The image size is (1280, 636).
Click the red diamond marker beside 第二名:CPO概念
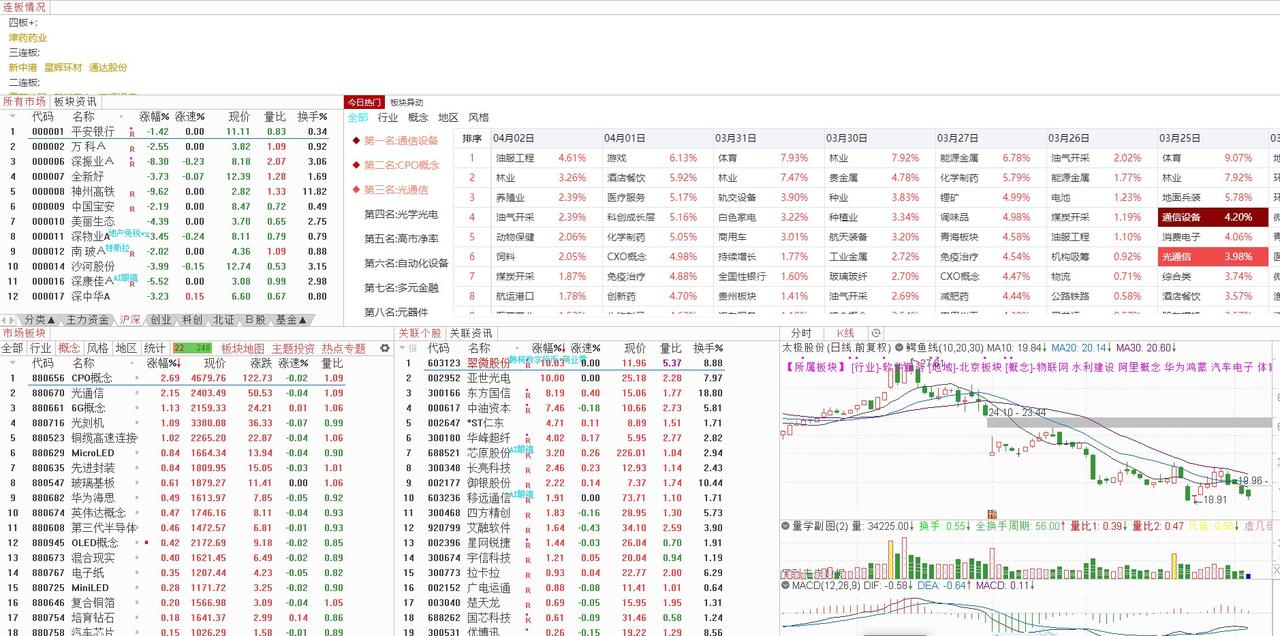[x=356, y=165]
